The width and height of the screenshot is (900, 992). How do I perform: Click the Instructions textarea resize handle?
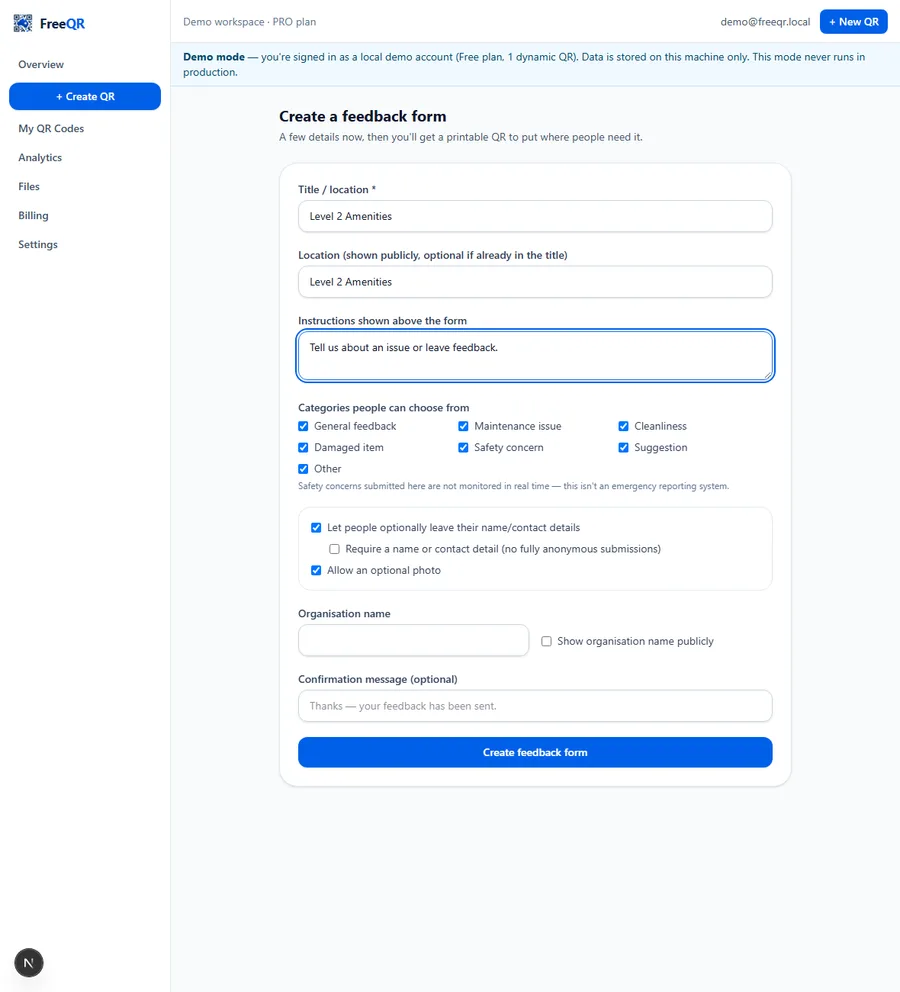pos(767,375)
